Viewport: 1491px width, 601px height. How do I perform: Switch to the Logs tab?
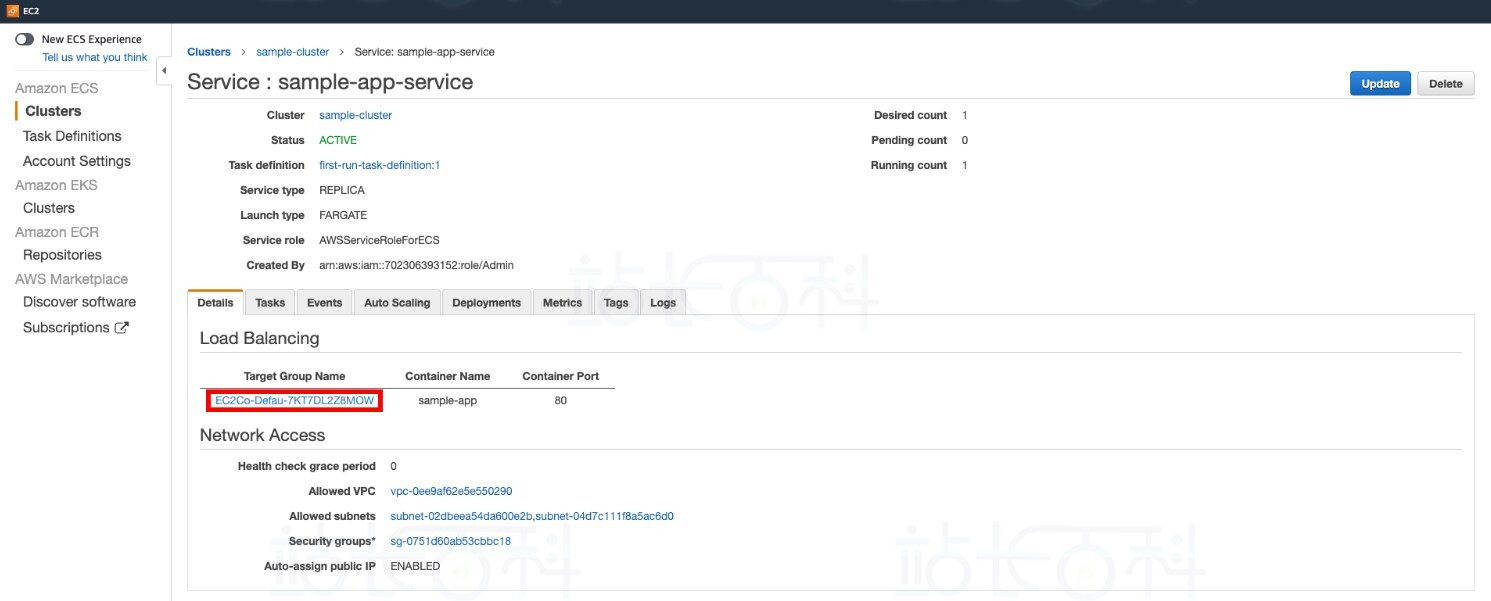point(663,303)
